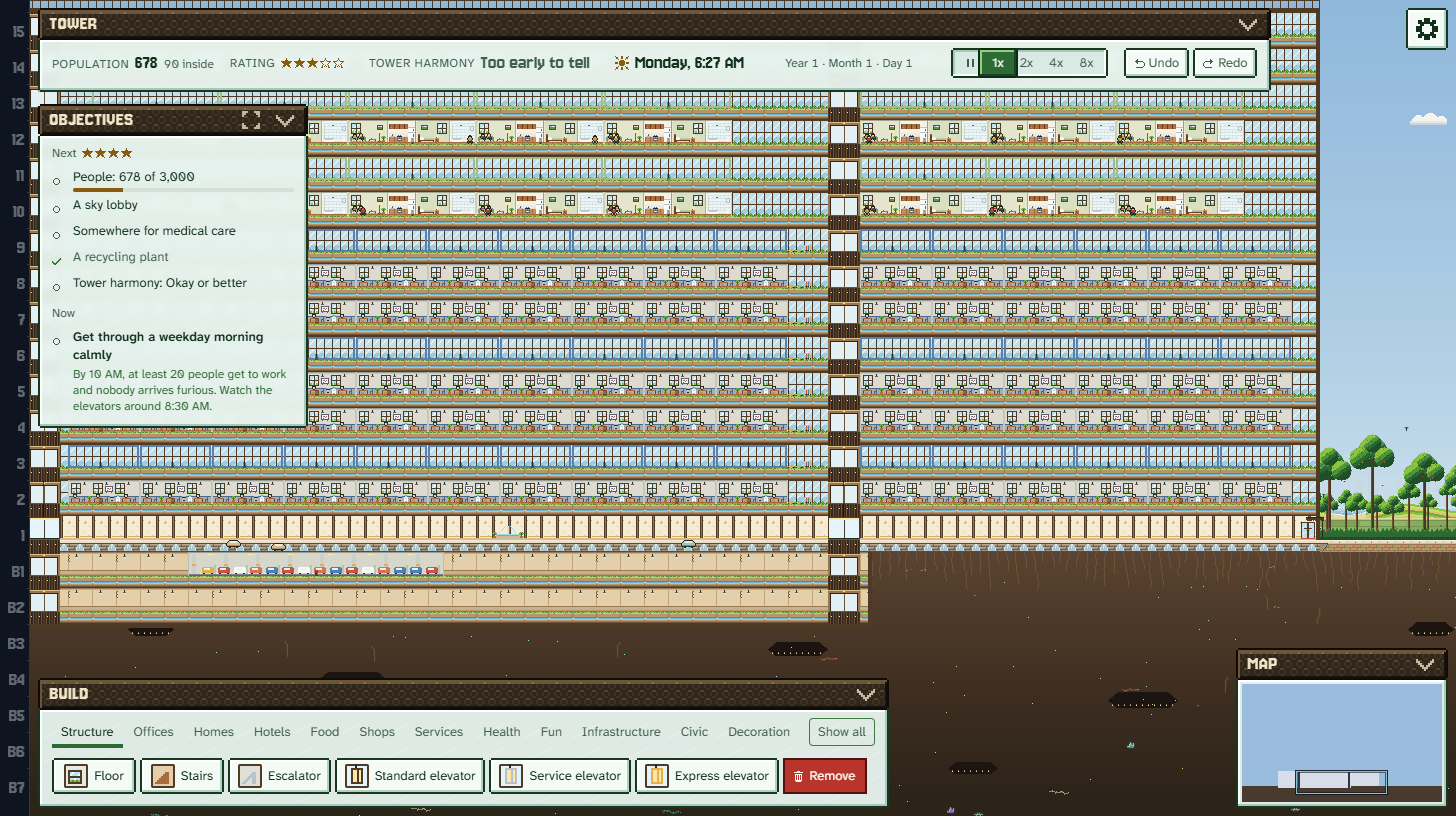Switch to the Structure tab
1456x816 pixels.
pyautogui.click(x=87, y=732)
